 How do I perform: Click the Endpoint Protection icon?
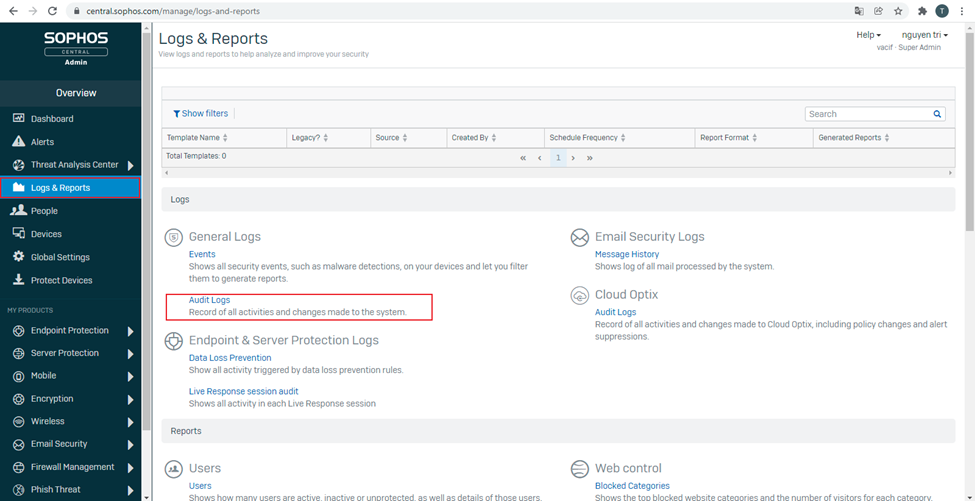(x=19, y=330)
